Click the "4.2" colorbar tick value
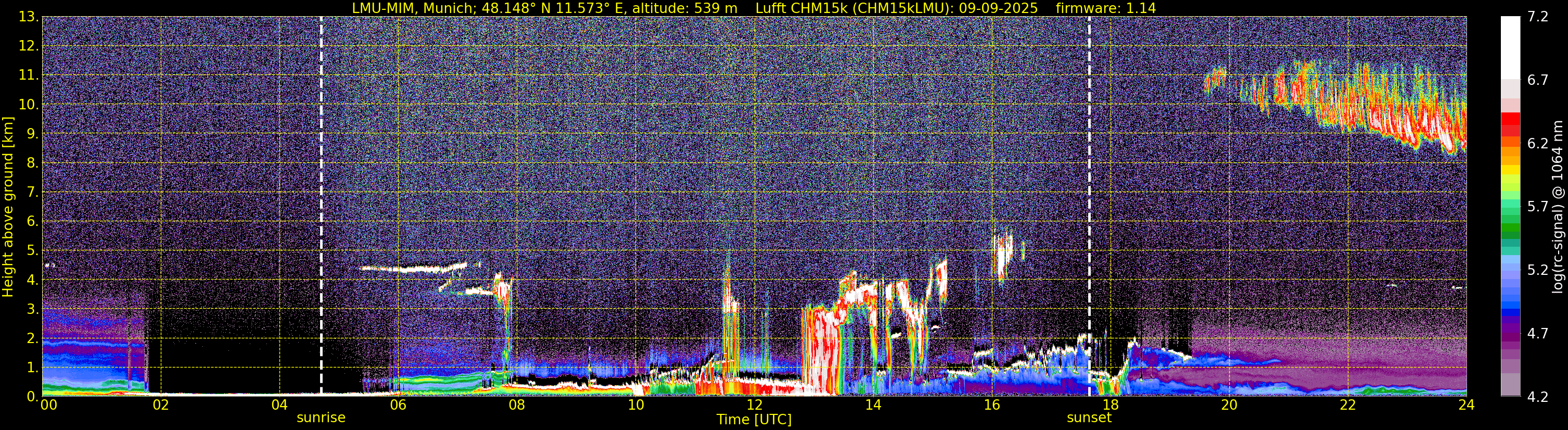This screenshot has height=430, width=1568. click(x=1538, y=397)
